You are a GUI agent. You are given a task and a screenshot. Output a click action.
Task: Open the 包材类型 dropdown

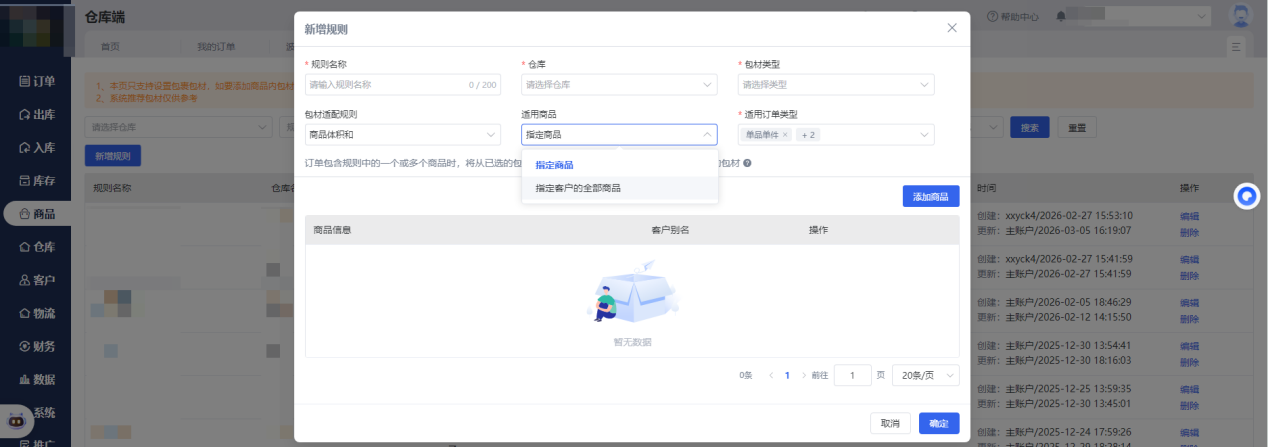coord(835,85)
